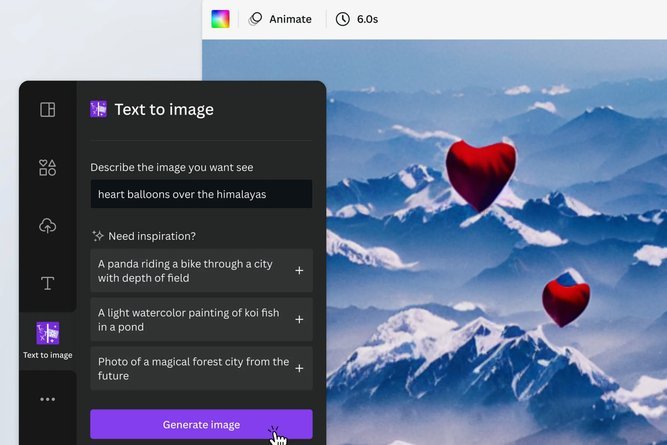Click the clock timing icon
This screenshot has height=445, width=667.
(343, 19)
